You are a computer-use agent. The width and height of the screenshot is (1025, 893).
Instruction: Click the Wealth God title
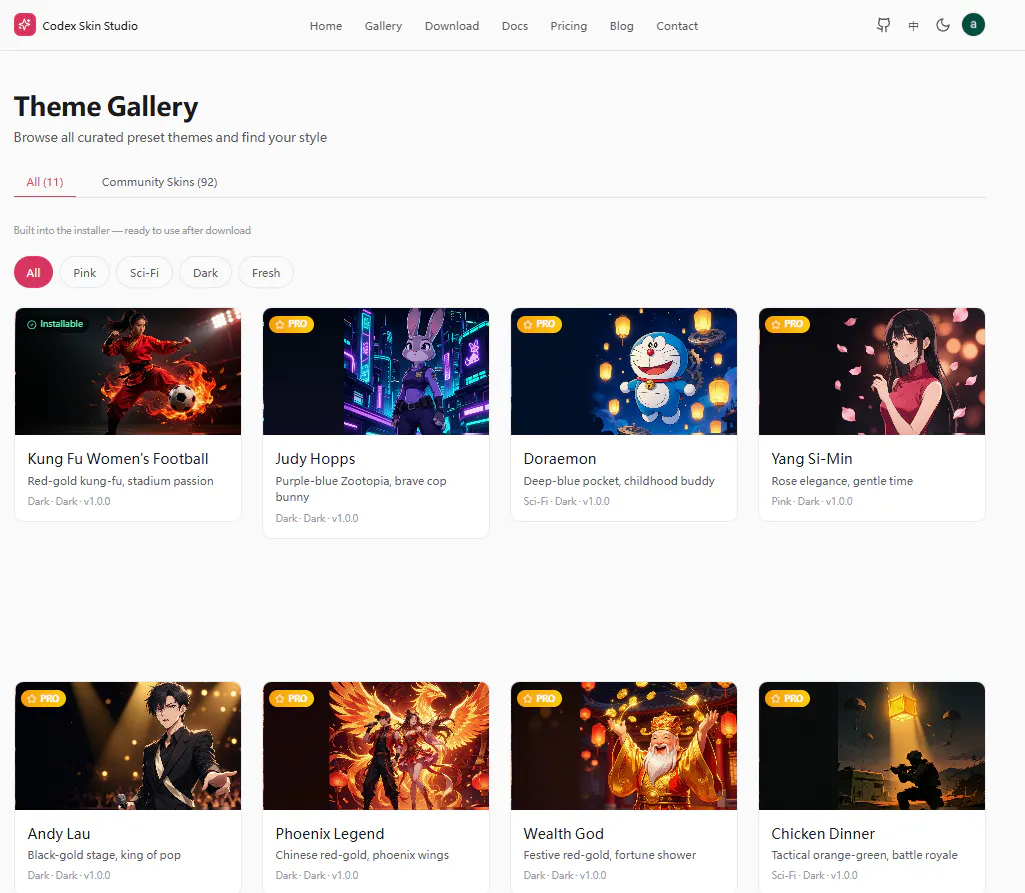[x=563, y=834]
